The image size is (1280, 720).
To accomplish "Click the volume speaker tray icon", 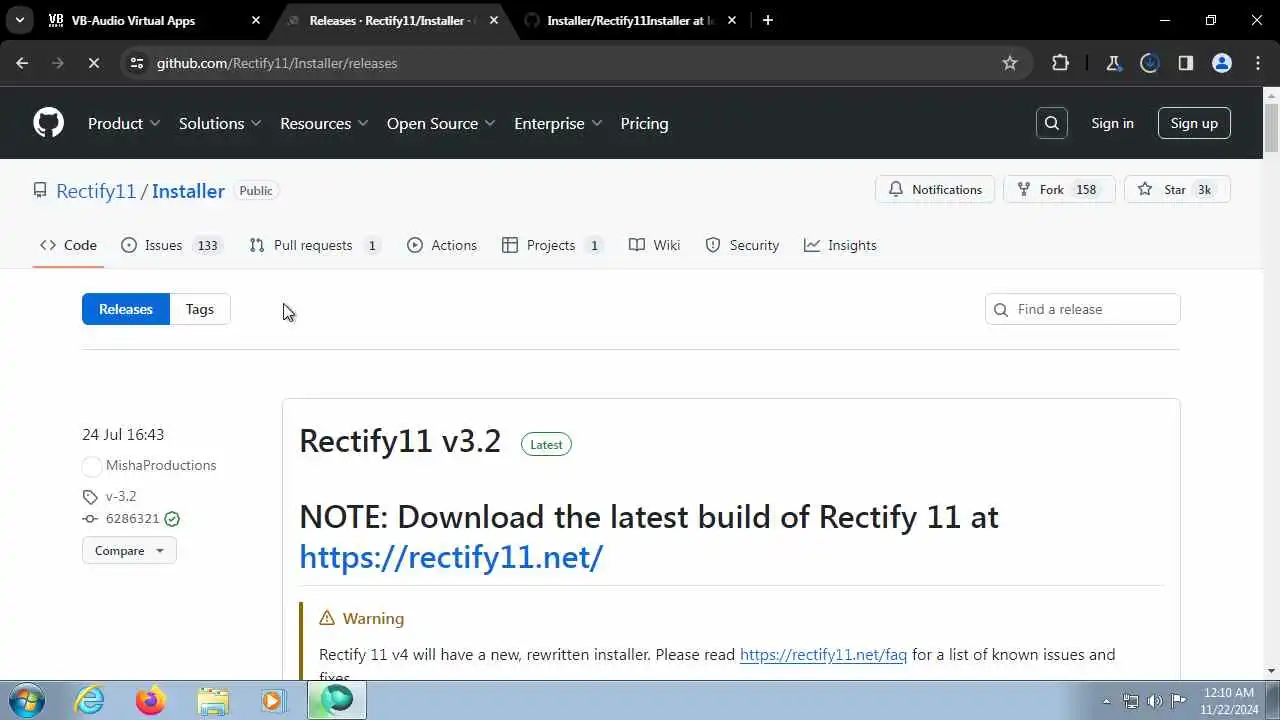I will tap(1155, 701).
